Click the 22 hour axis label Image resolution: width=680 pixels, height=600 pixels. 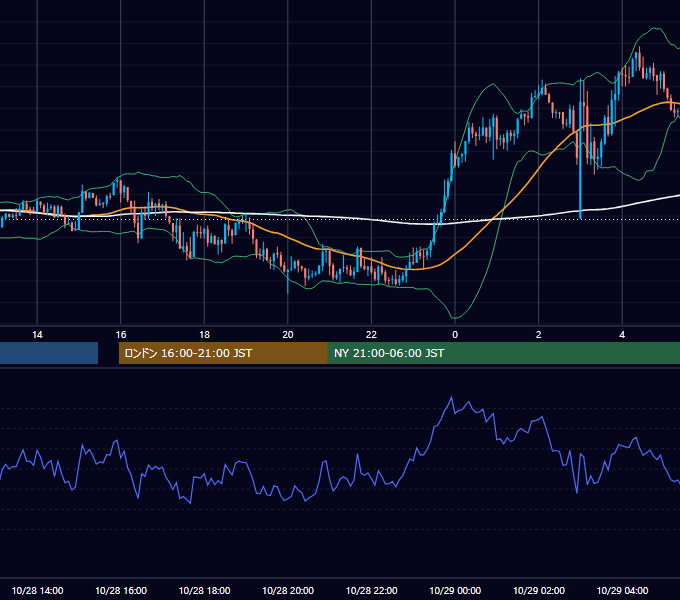tap(371, 335)
